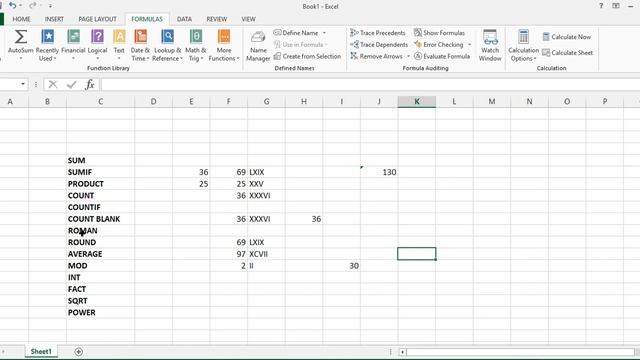
Task: Expand Quick Access Toolbar customize arrow
Action: click(x=50, y=6)
